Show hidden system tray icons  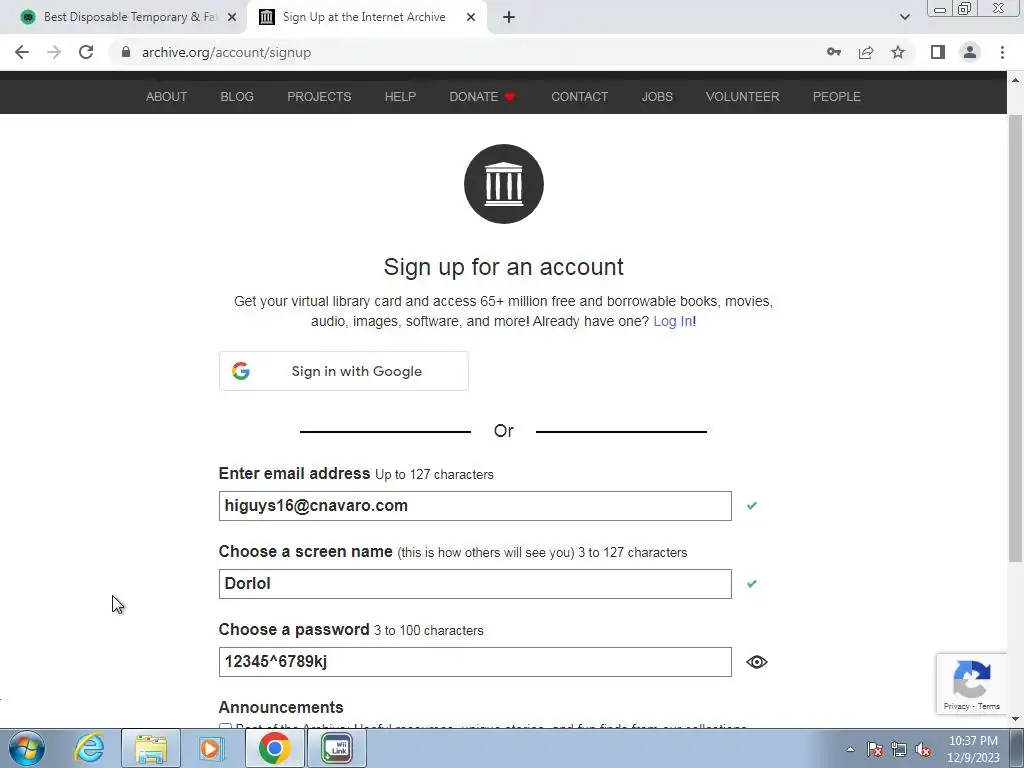point(850,749)
